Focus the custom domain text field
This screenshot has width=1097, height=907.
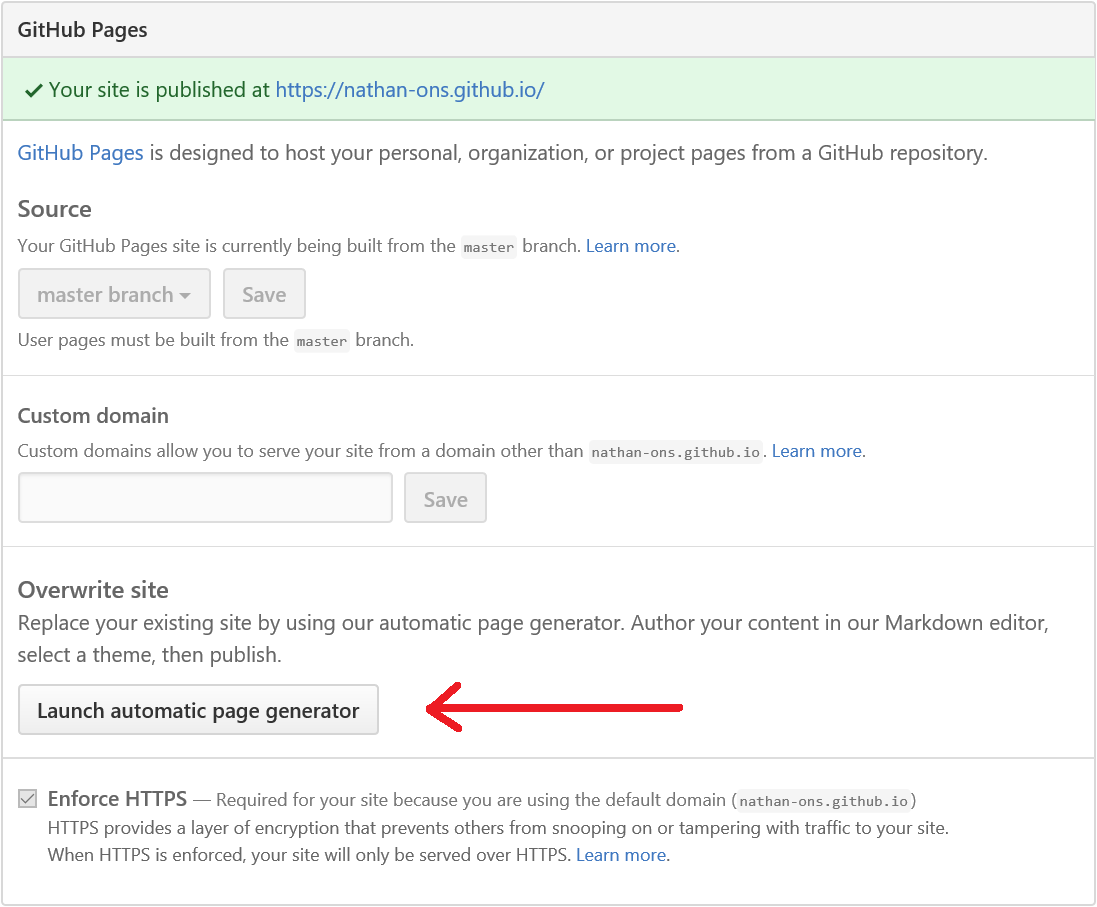pyautogui.click(x=205, y=498)
